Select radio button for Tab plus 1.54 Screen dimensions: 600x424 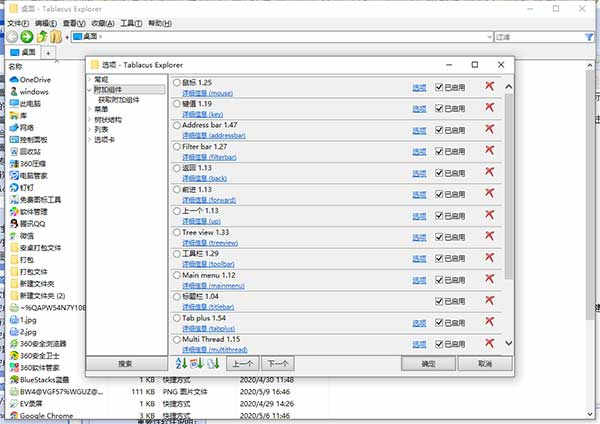[x=176, y=318]
